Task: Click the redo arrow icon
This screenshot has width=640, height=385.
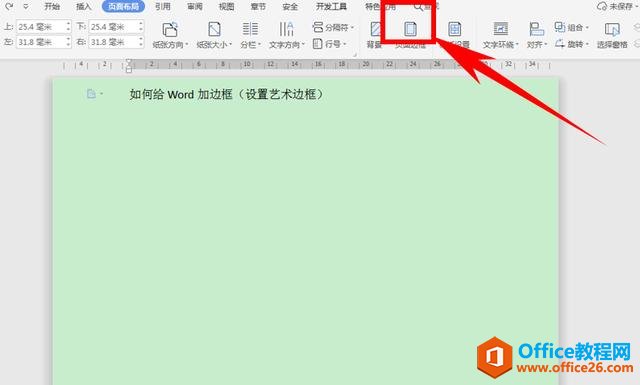Action: click(x=9, y=6)
